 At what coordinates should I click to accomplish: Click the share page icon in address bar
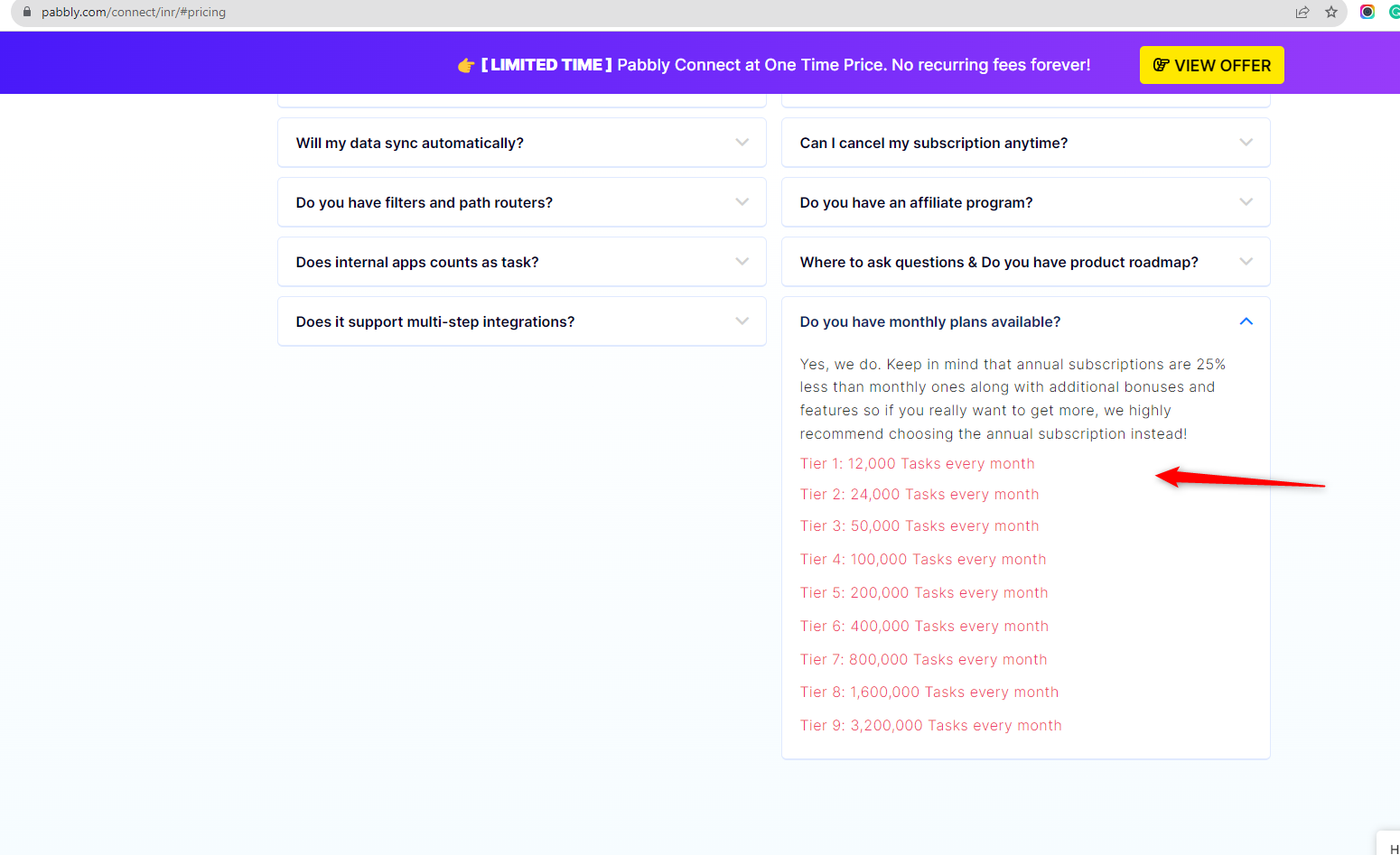click(1302, 12)
